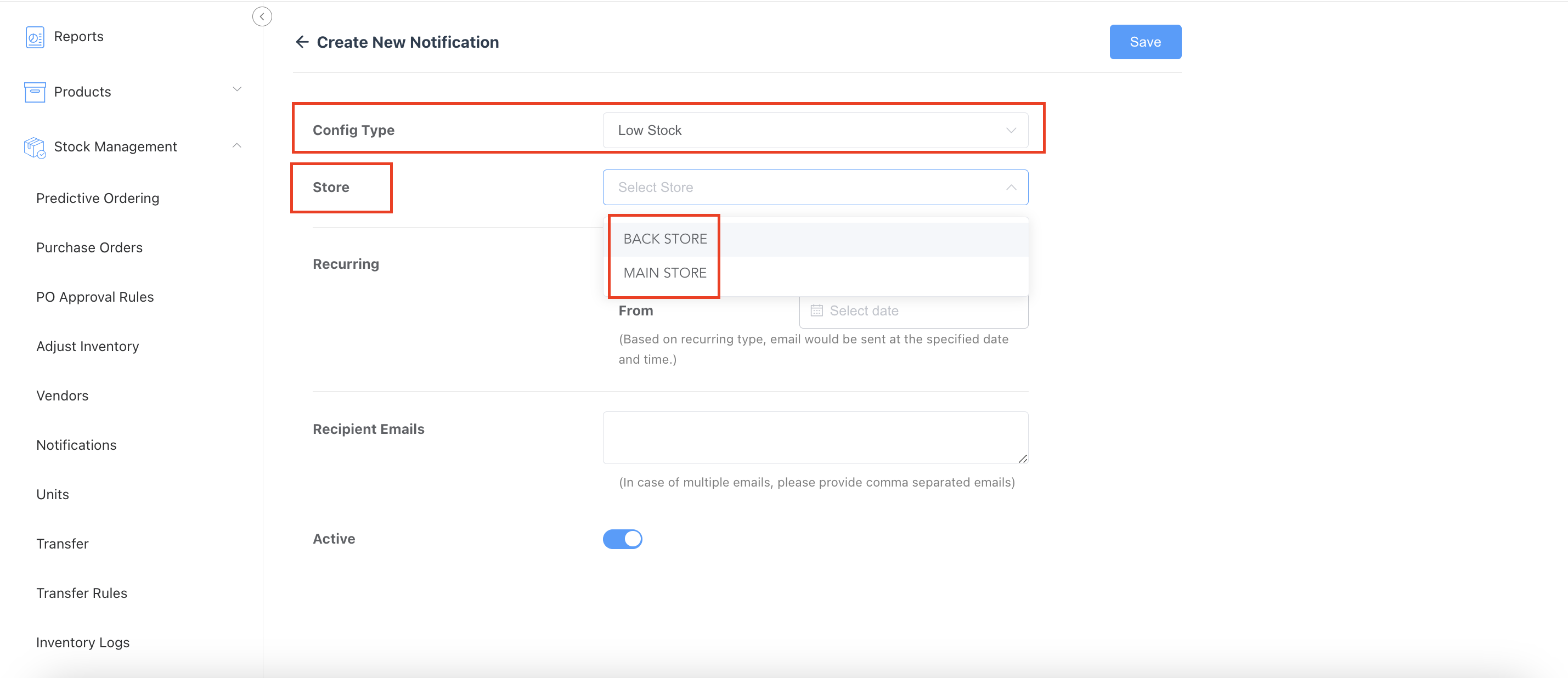1568x678 pixels.
Task: Expand the Products menu chevron
Action: click(x=237, y=90)
